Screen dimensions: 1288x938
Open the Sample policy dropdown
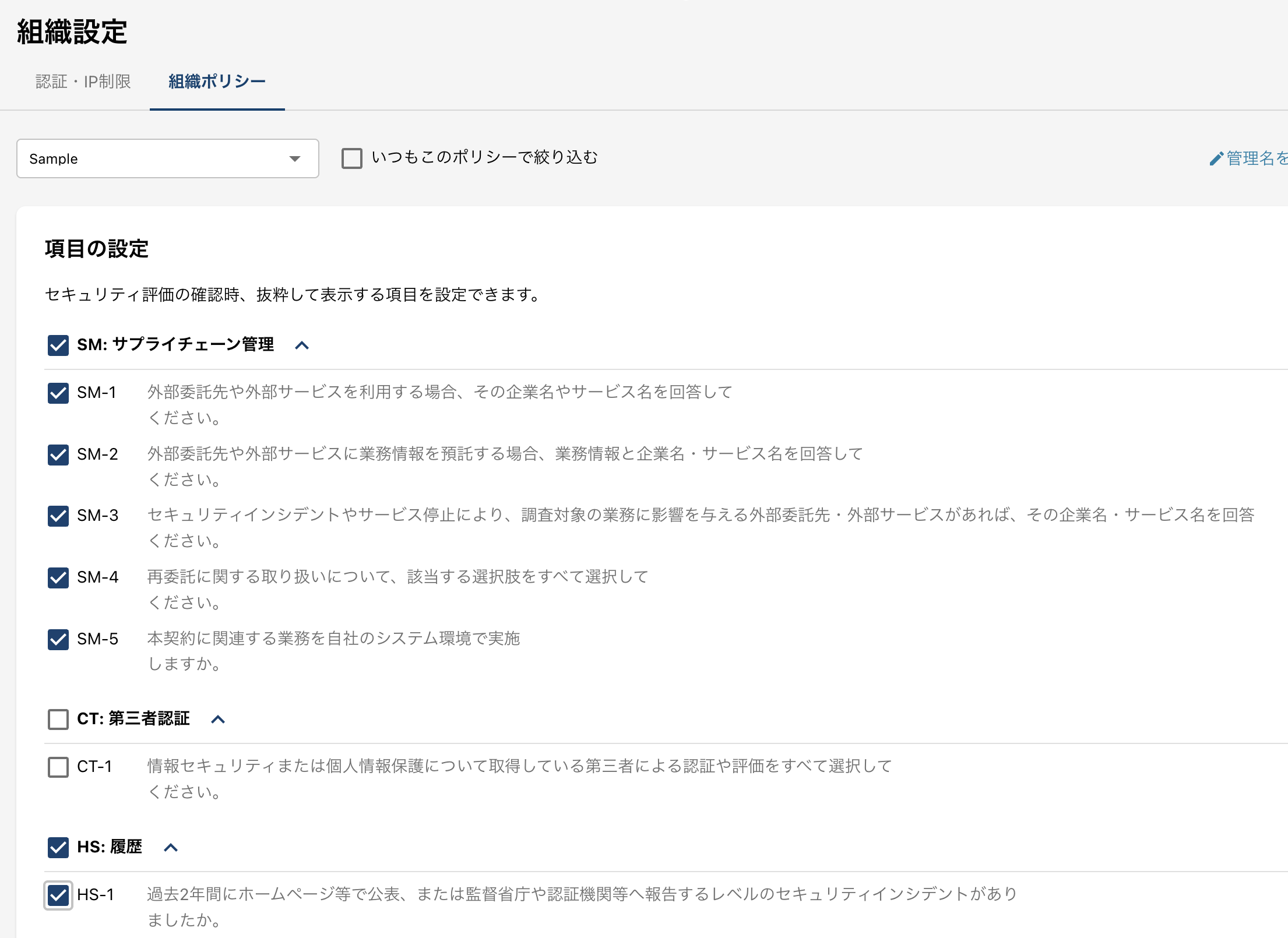point(168,158)
